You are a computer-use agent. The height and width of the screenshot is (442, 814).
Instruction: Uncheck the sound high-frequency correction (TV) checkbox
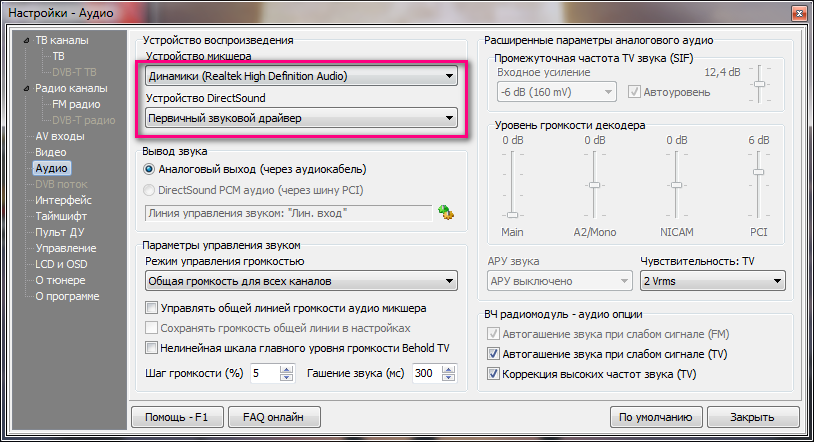(x=491, y=374)
